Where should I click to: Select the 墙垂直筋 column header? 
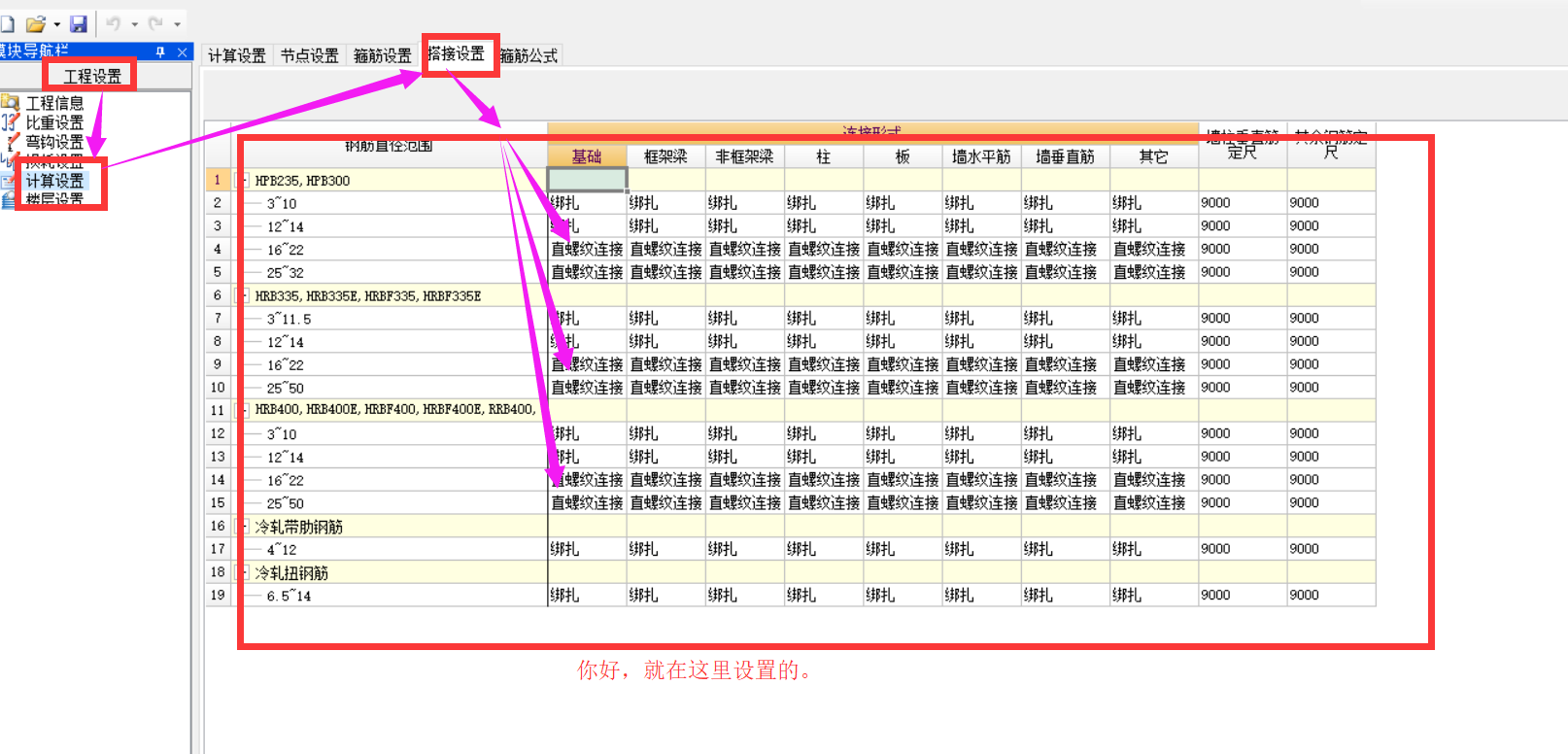pyautogui.click(x=1066, y=156)
